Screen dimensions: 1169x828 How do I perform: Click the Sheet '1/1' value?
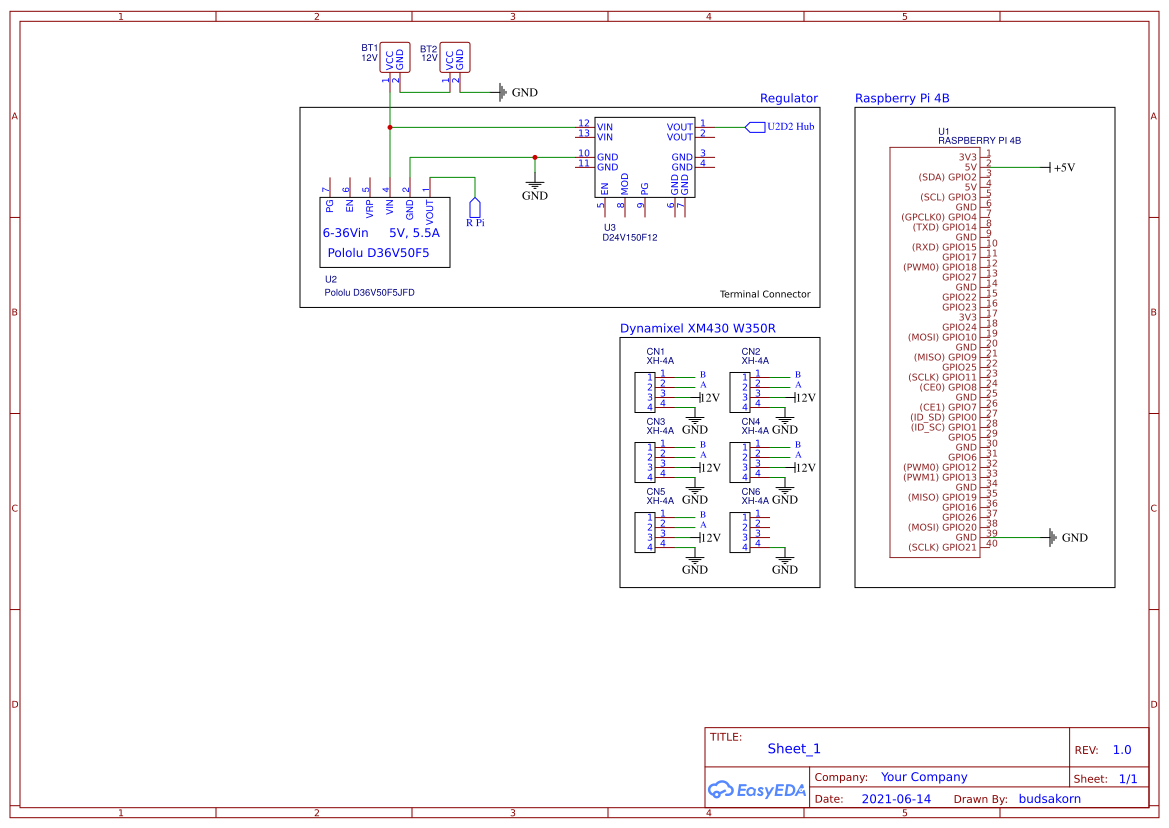point(1128,779)
